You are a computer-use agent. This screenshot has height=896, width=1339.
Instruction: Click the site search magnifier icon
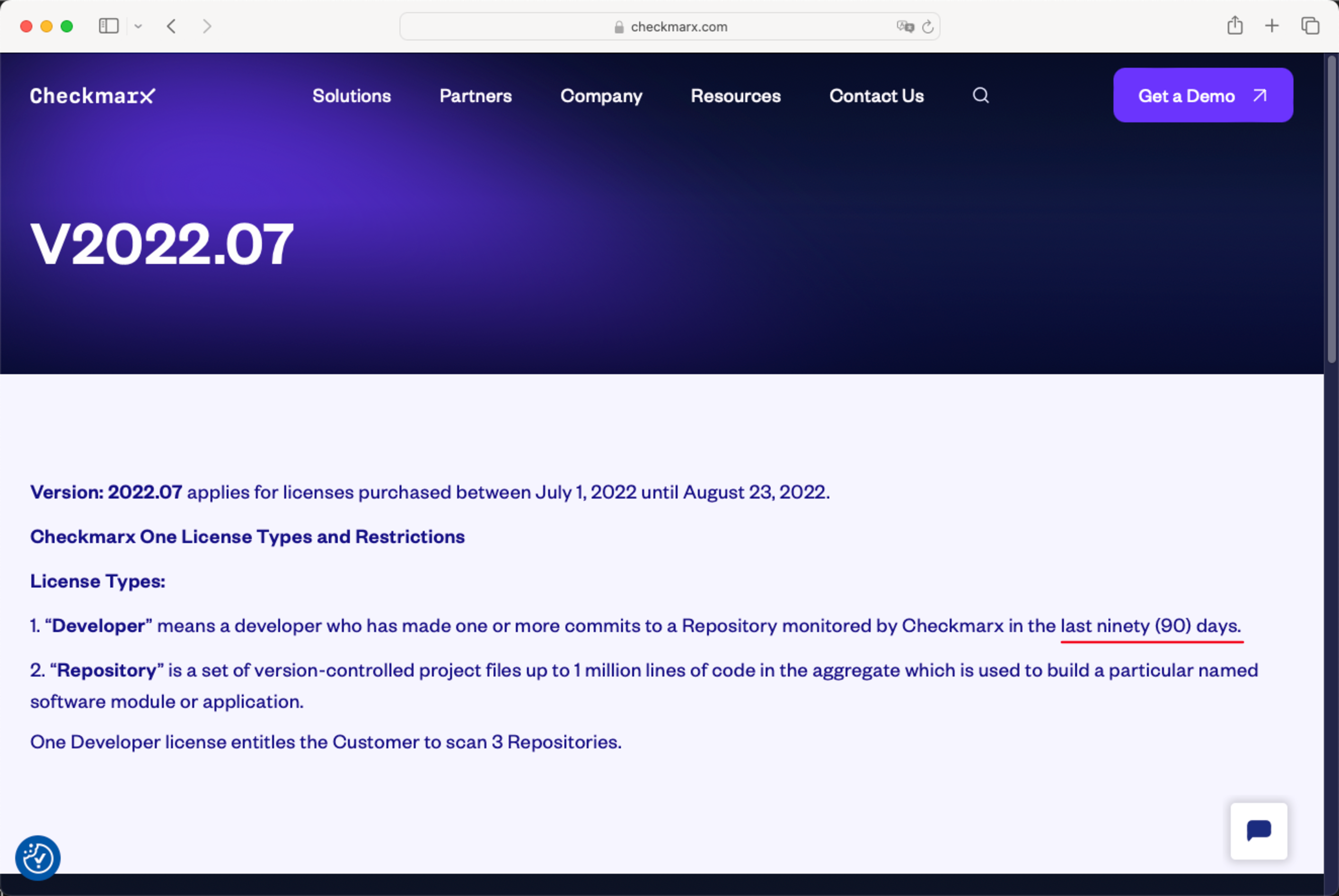pos(981,95)
